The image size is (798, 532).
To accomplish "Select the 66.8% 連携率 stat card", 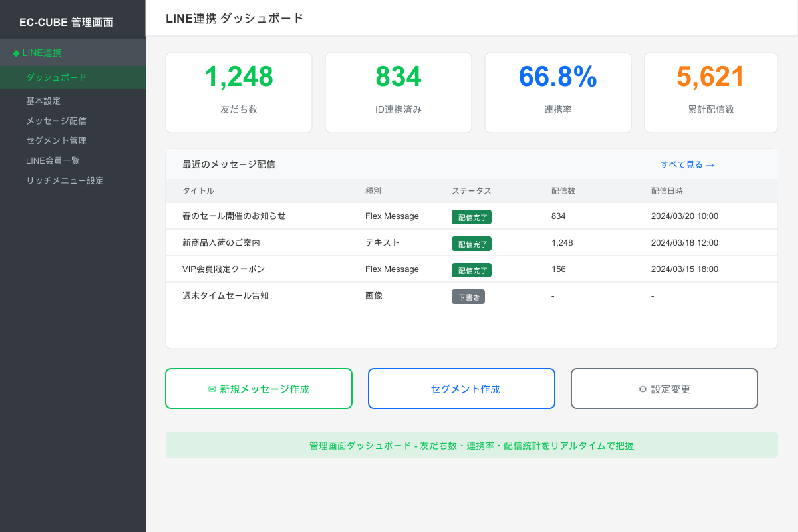I will coord(558,92).
